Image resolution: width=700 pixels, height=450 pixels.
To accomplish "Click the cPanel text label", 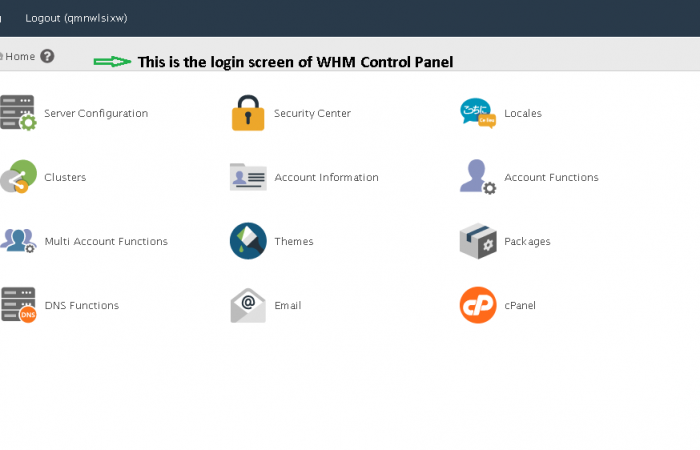I will [x=520, y=305].
